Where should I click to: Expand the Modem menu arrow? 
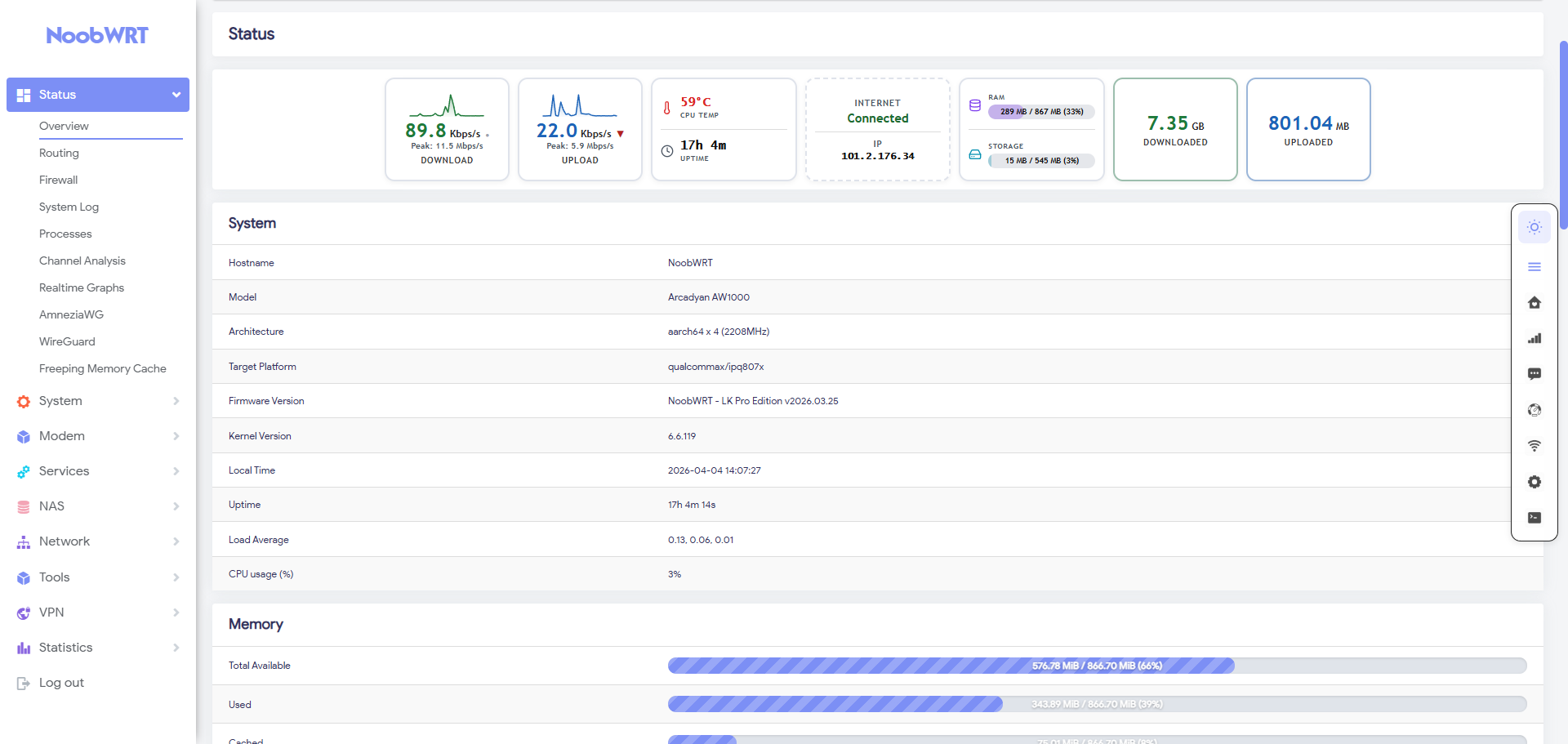[x=176, y=436]
